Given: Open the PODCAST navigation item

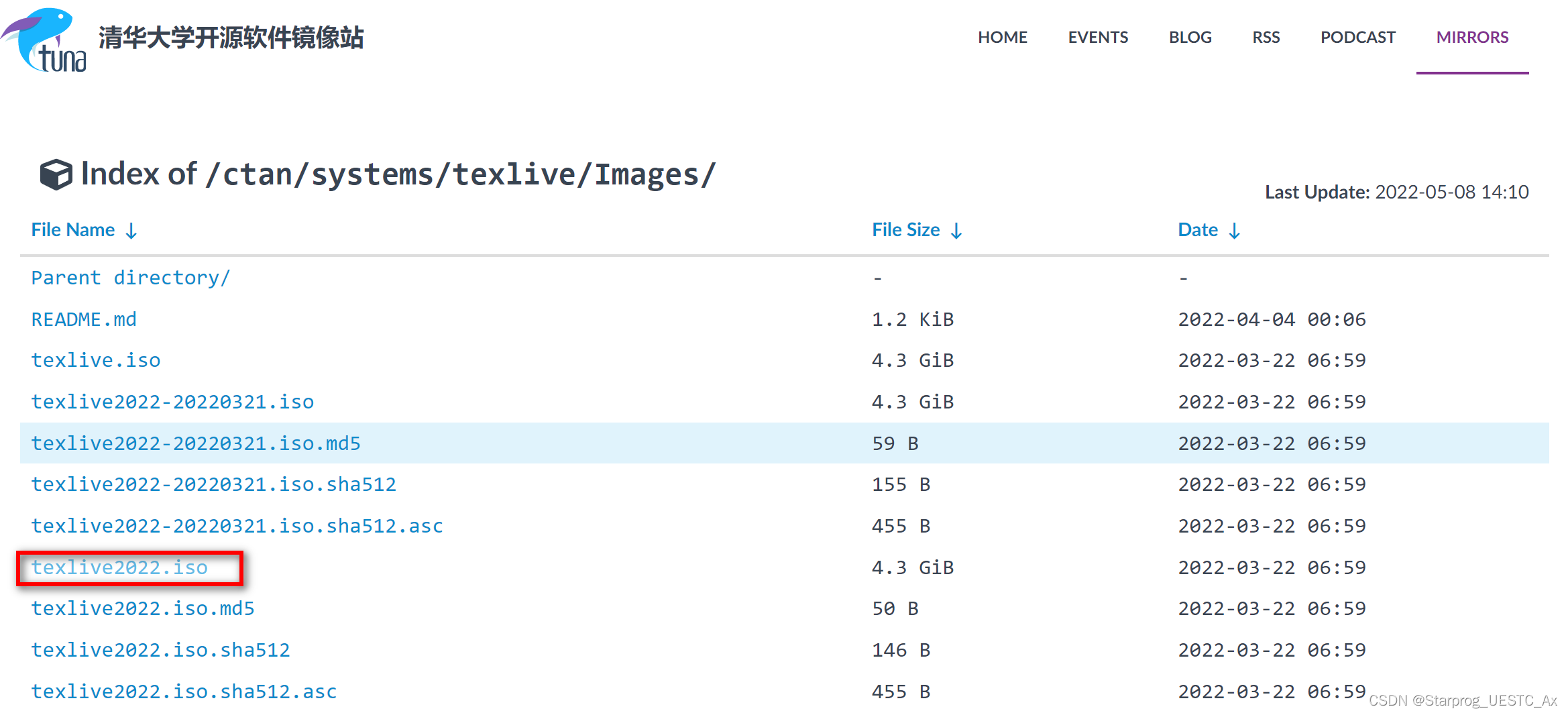Looking at the screenshot, I should pos(1357,38).
